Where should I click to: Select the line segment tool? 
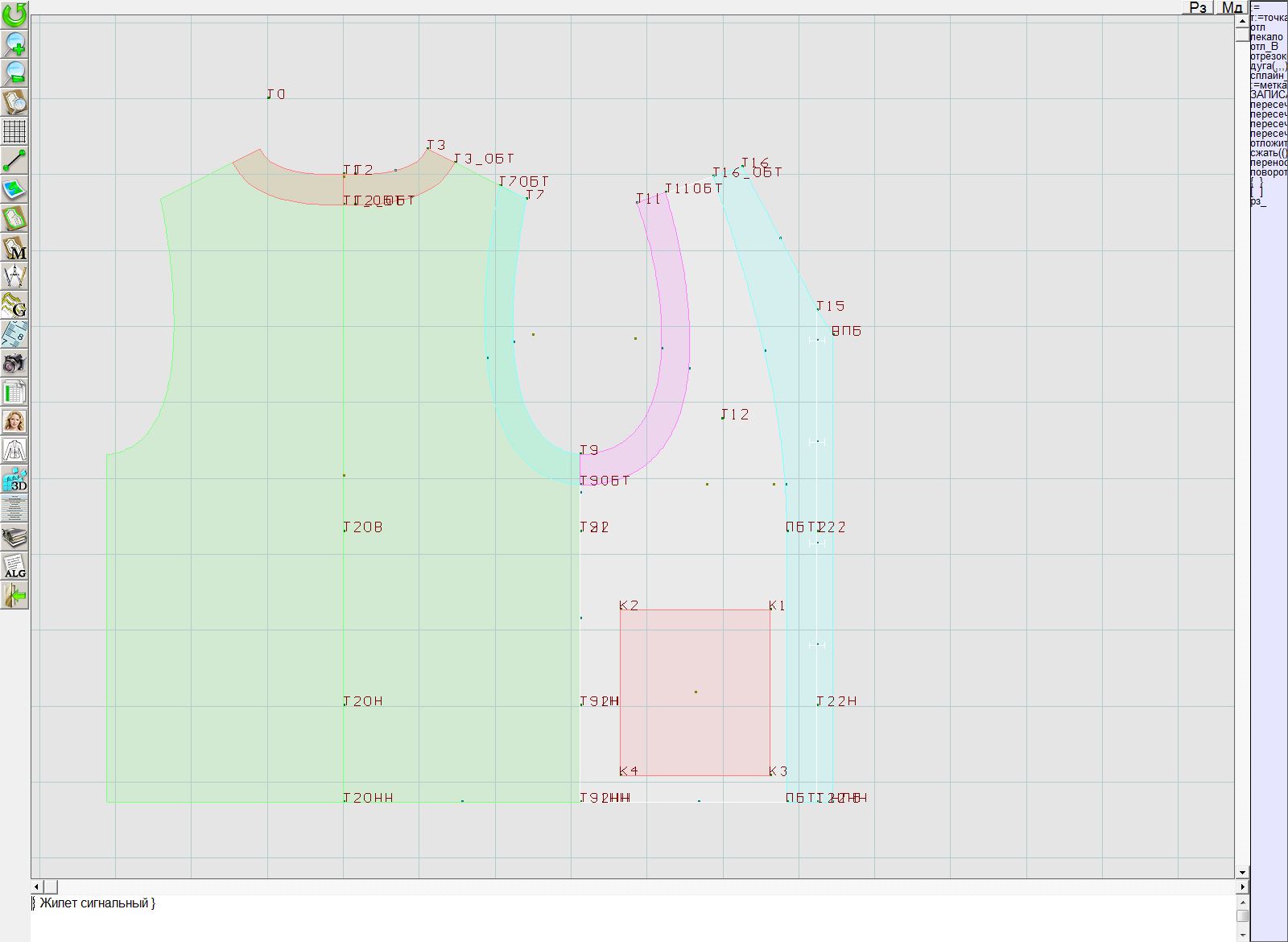pos(14,160)
